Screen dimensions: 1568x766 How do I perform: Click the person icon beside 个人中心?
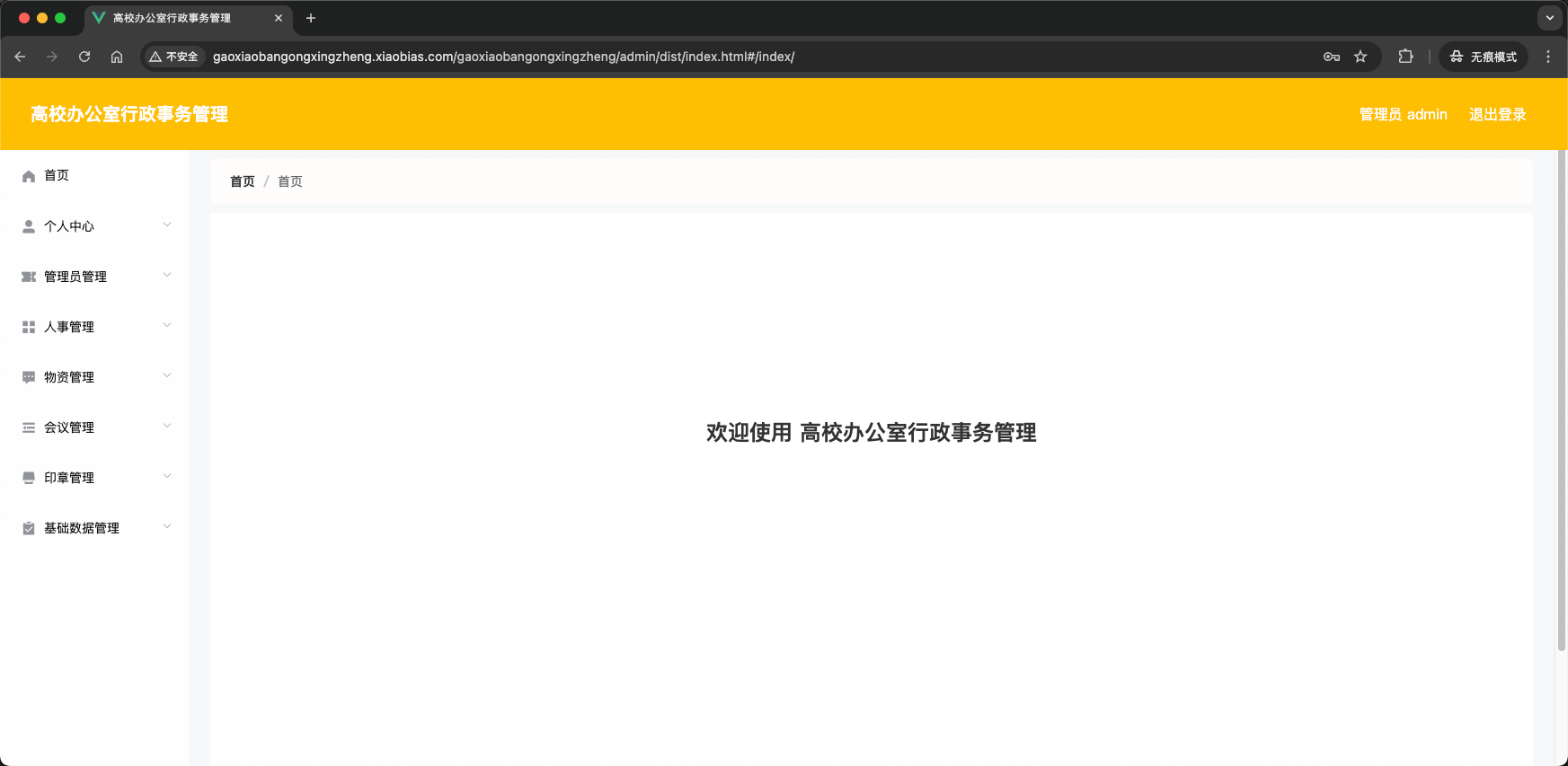tap(29, 226)
